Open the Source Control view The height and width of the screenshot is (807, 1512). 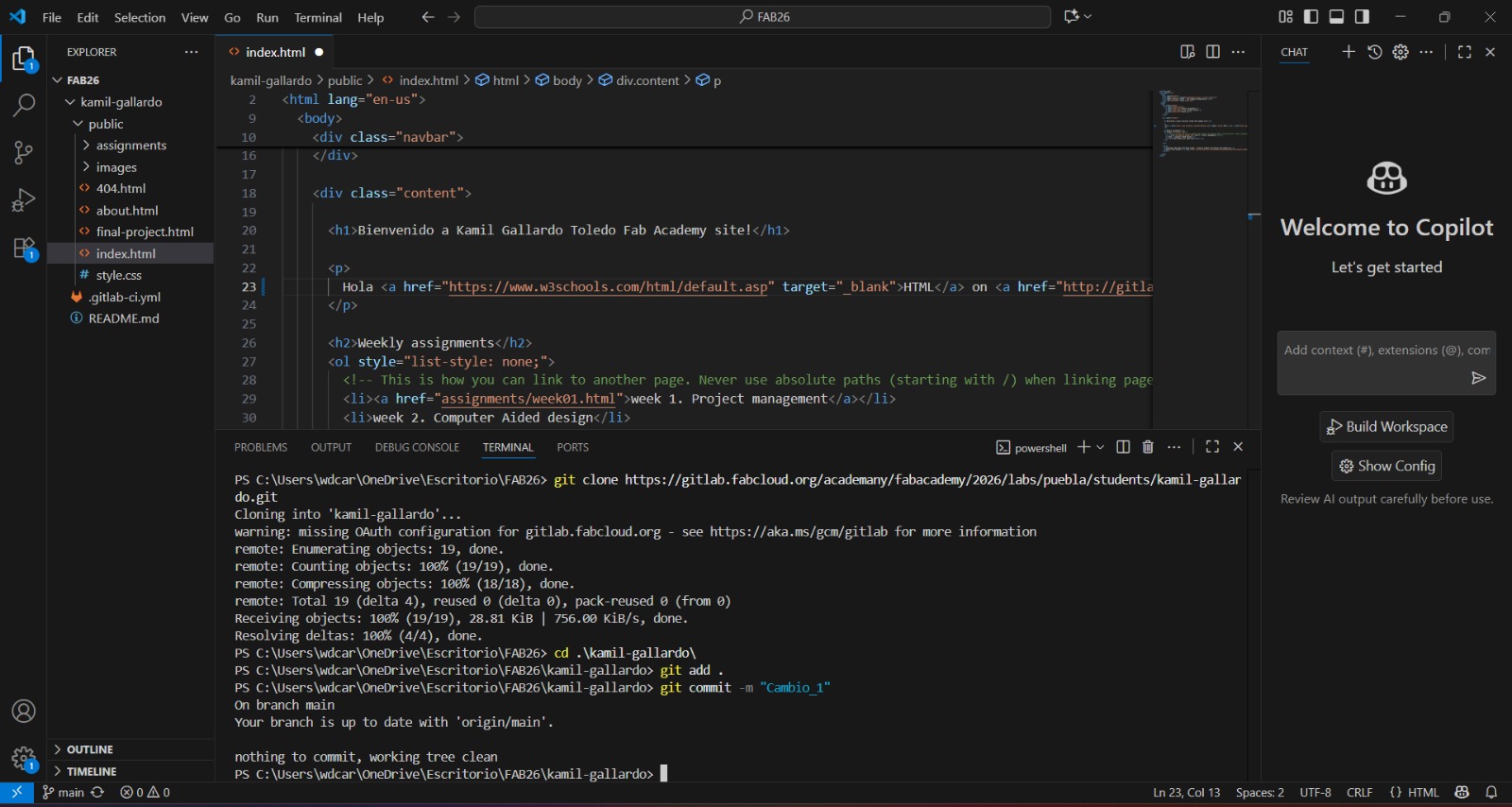tap(24, 152)
